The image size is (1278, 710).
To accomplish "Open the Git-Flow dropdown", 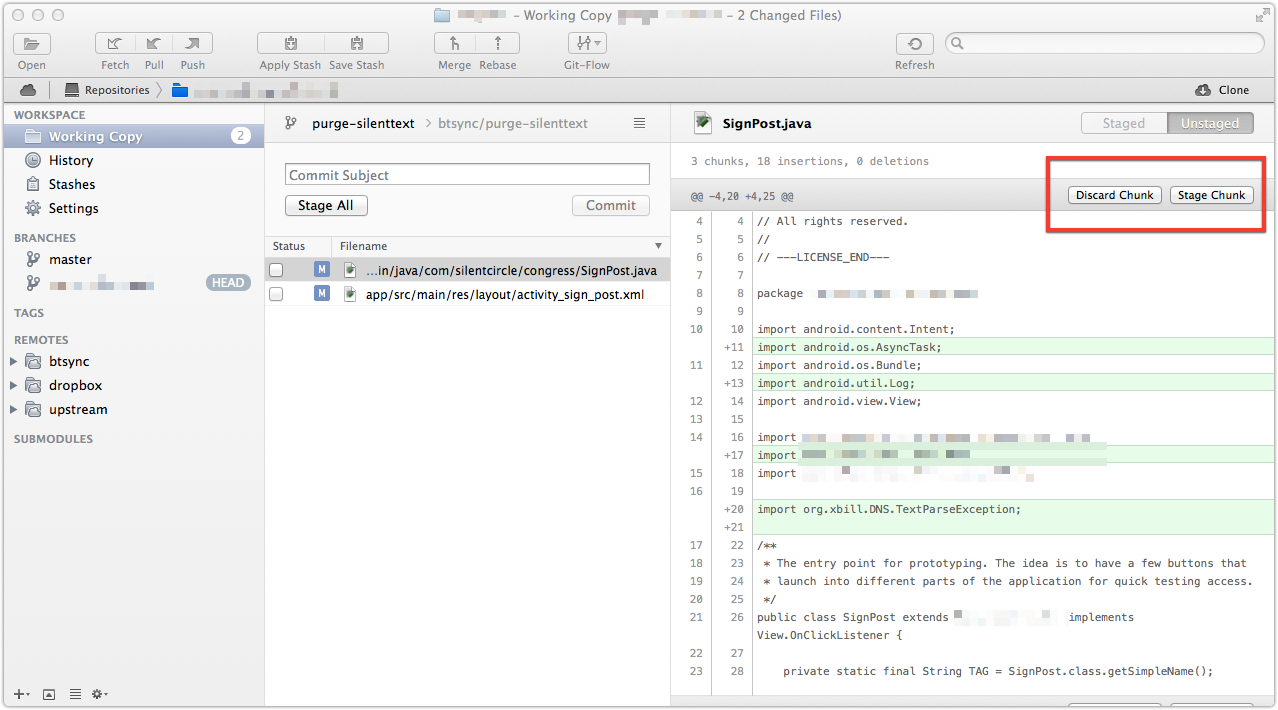I will [x=586, y=44].
